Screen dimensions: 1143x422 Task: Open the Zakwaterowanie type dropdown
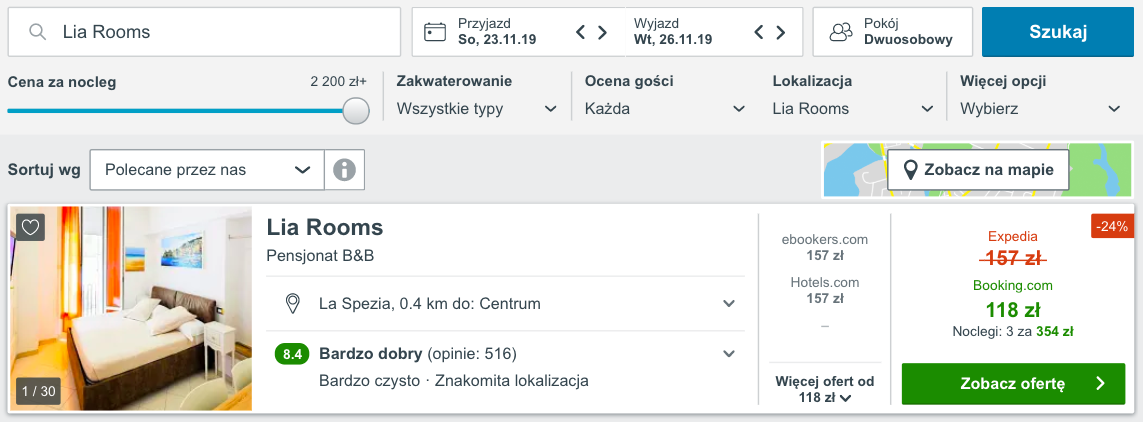(477, 109)
